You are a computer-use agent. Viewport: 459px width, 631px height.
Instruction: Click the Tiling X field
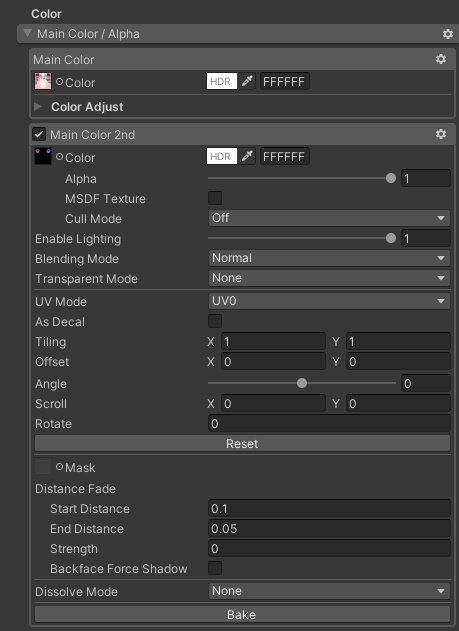click(273, 341)
